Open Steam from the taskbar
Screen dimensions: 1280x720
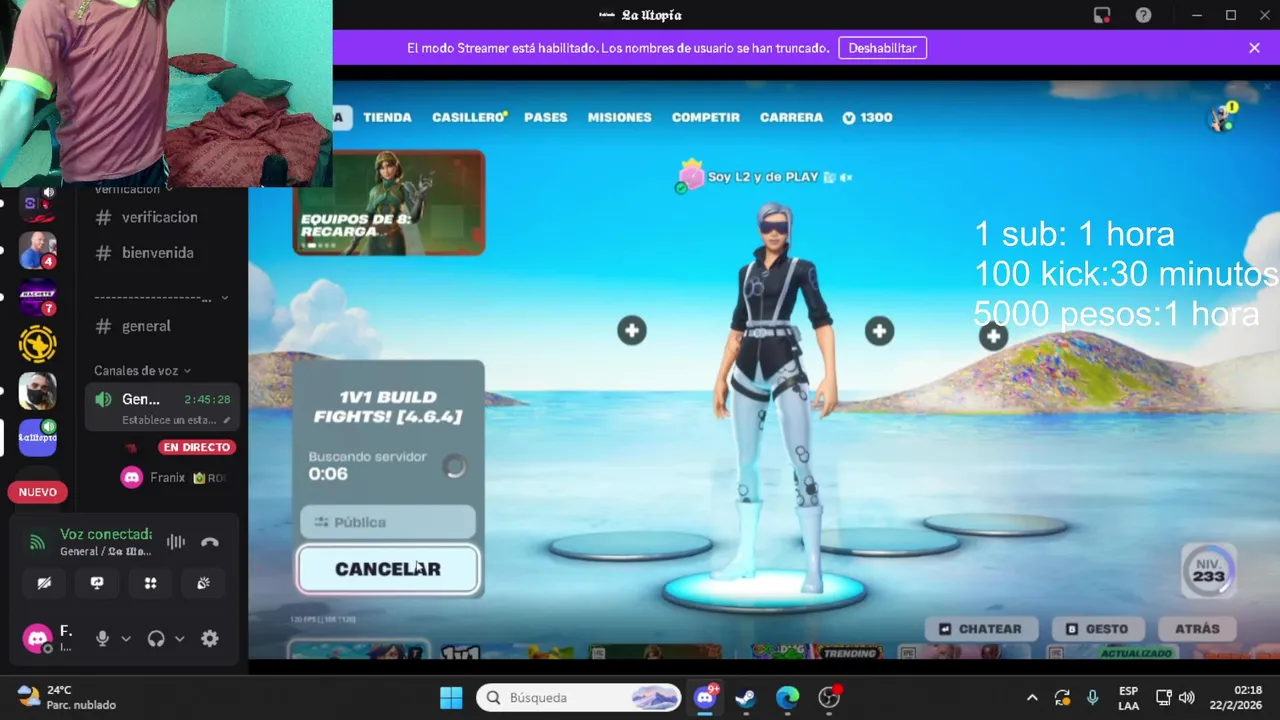tap(745, 697)
